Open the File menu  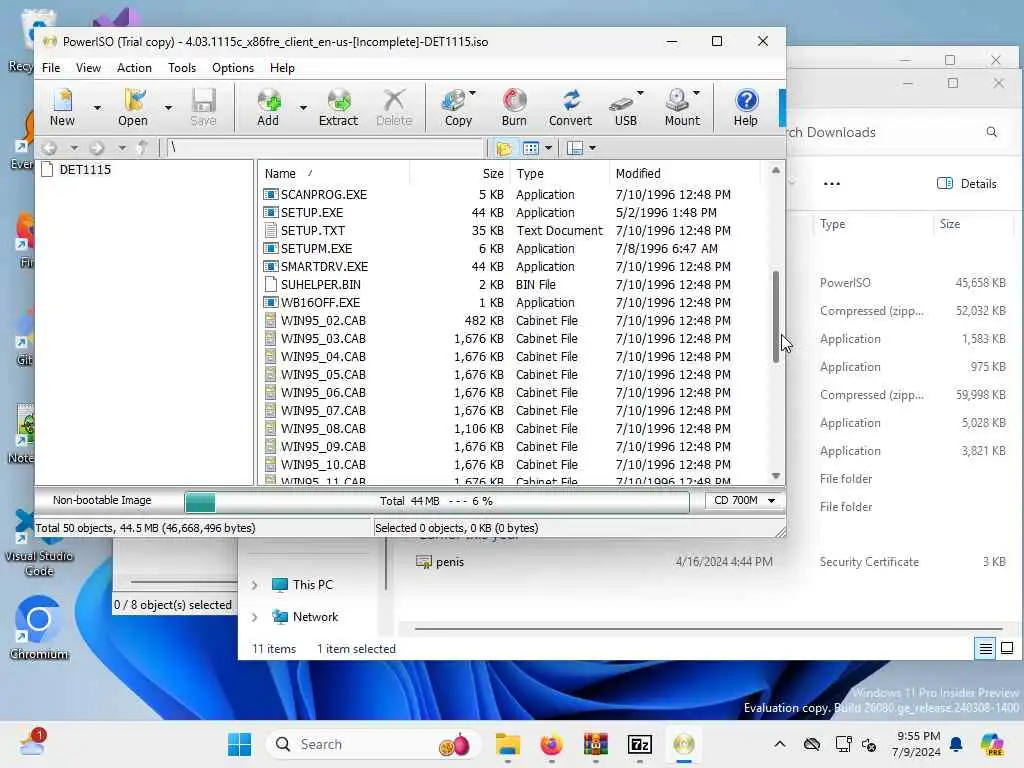(x=51, y=68)
